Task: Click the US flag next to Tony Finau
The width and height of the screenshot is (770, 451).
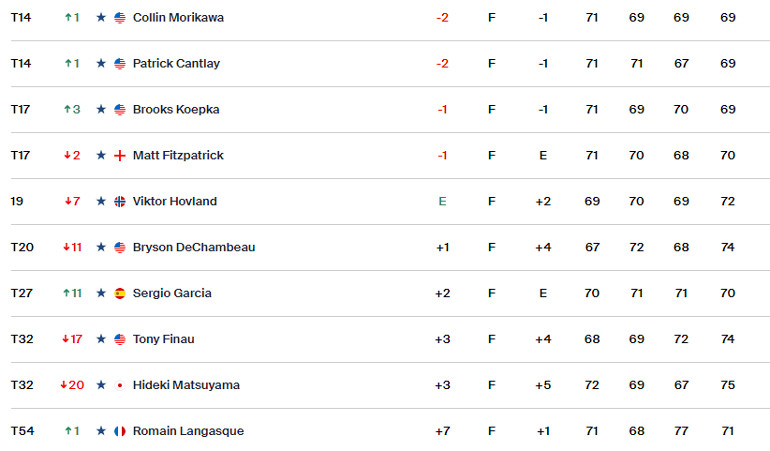Action: tap(120, 339)
